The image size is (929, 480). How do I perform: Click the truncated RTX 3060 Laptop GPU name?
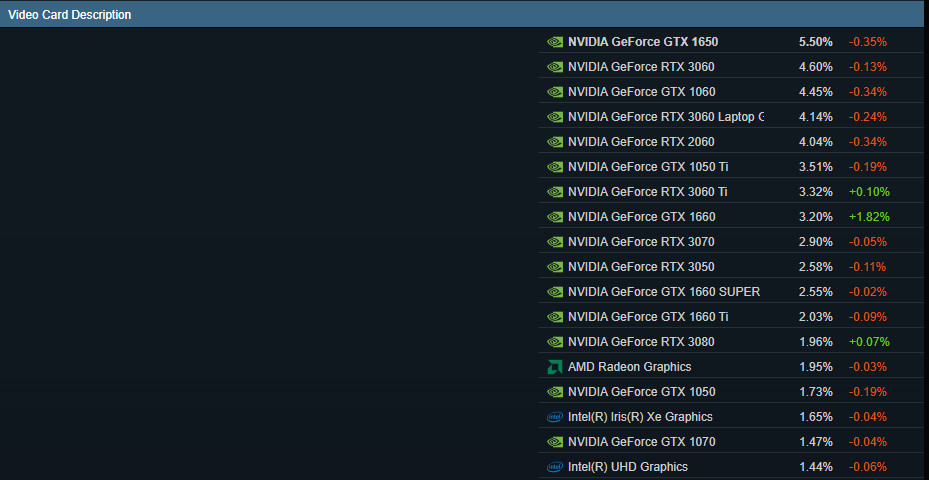point(665,117)
